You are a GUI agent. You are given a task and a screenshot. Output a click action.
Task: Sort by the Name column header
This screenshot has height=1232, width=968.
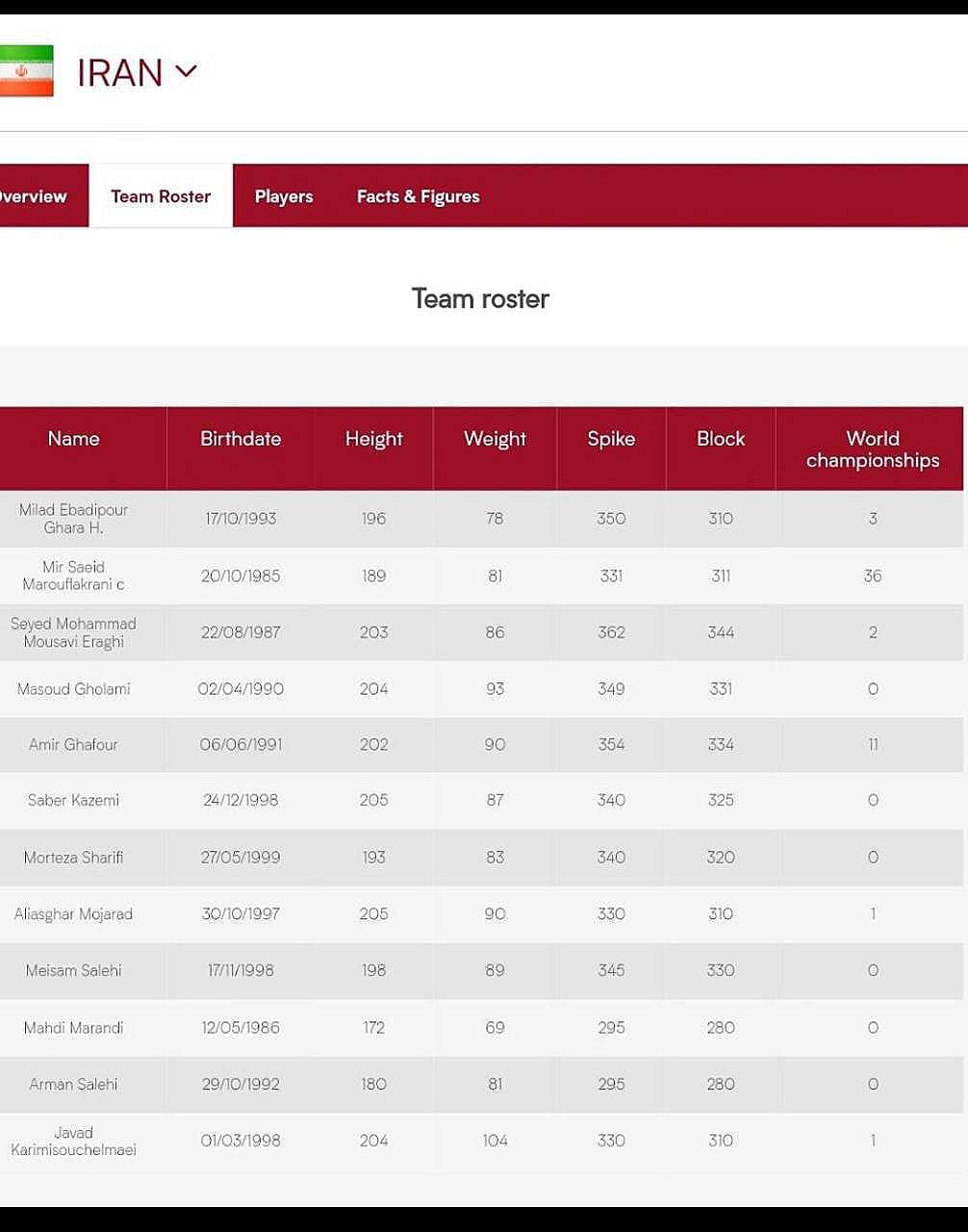(x=74, y=439)
